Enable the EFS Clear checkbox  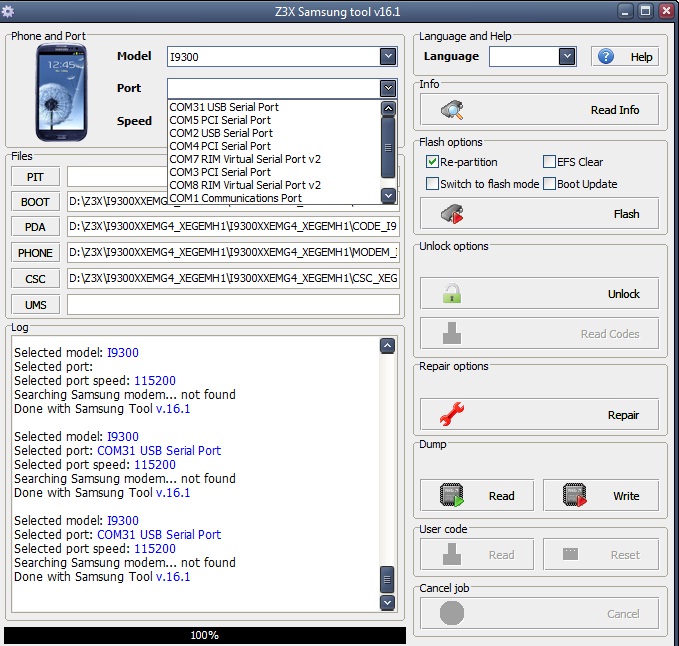pos(549,162)
